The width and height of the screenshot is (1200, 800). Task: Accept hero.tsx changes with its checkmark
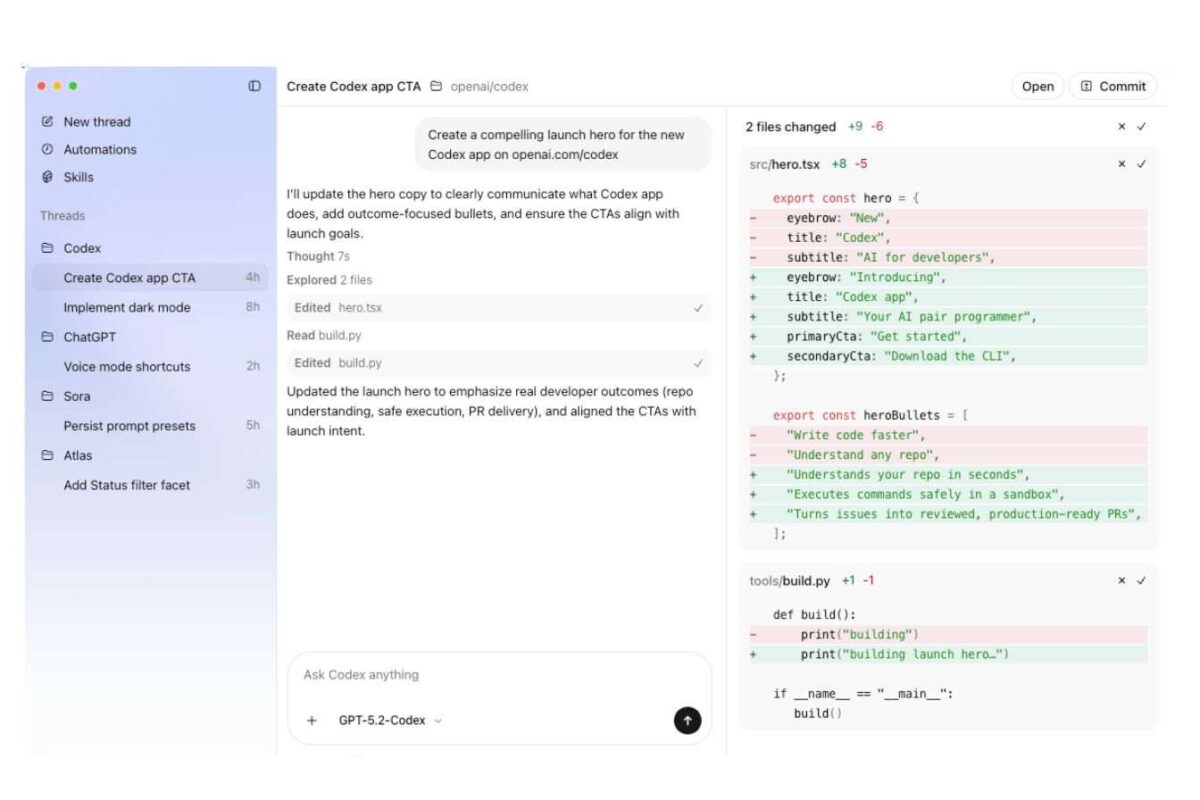[1141, 164]
